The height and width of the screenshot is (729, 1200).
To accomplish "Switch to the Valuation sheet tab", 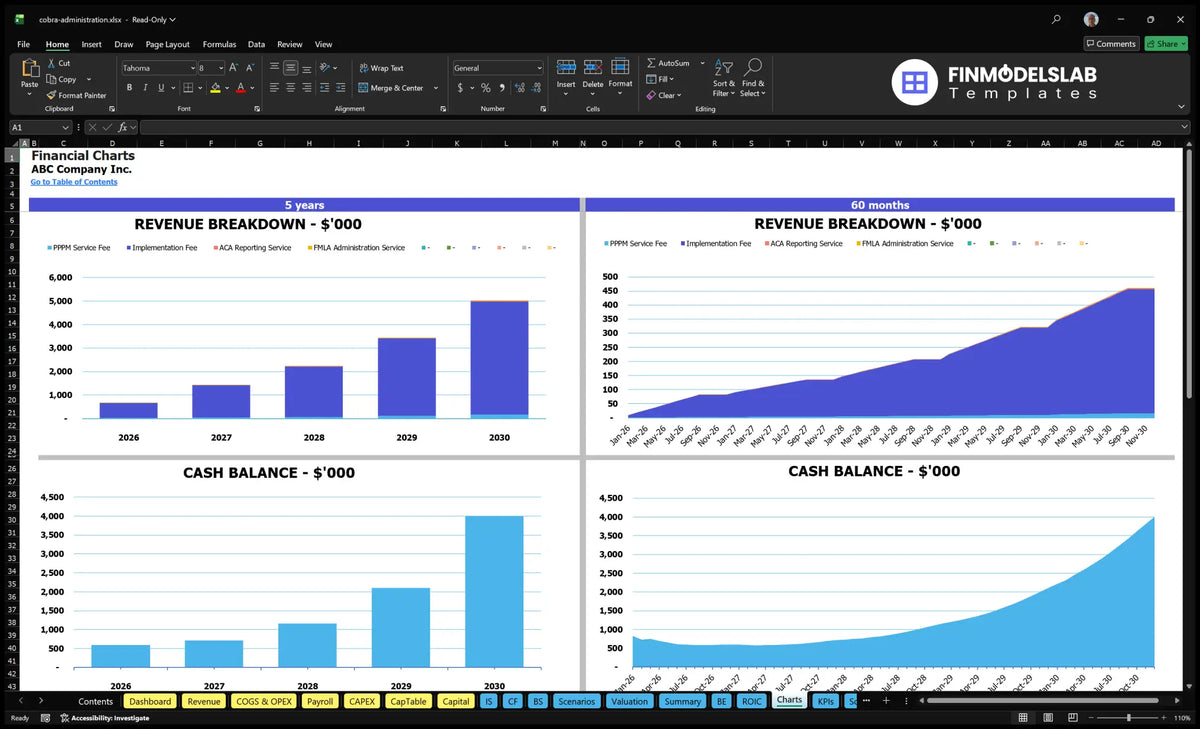I will pyautogui.click(x=629, y=701).
